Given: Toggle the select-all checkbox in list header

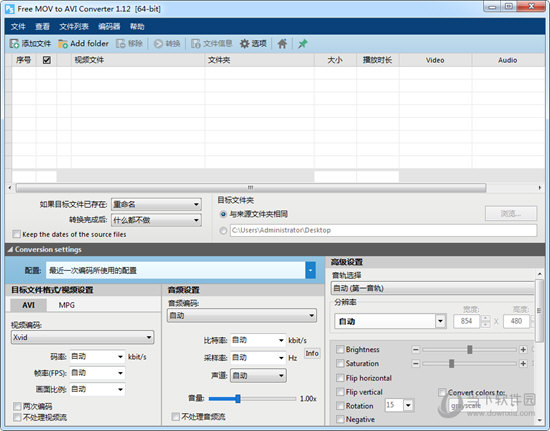Looking at the screenshot, I should point(47,60).
